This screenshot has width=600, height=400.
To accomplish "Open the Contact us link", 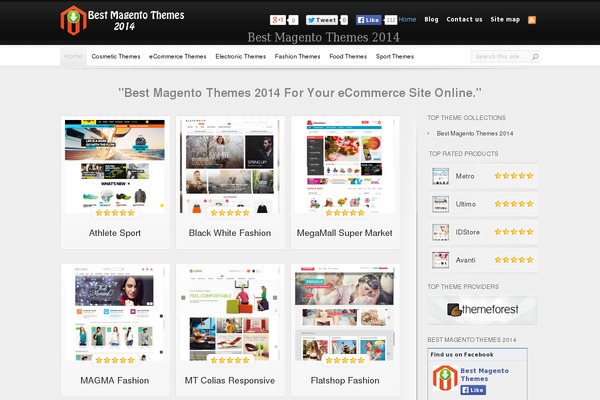I will (464, 19).
